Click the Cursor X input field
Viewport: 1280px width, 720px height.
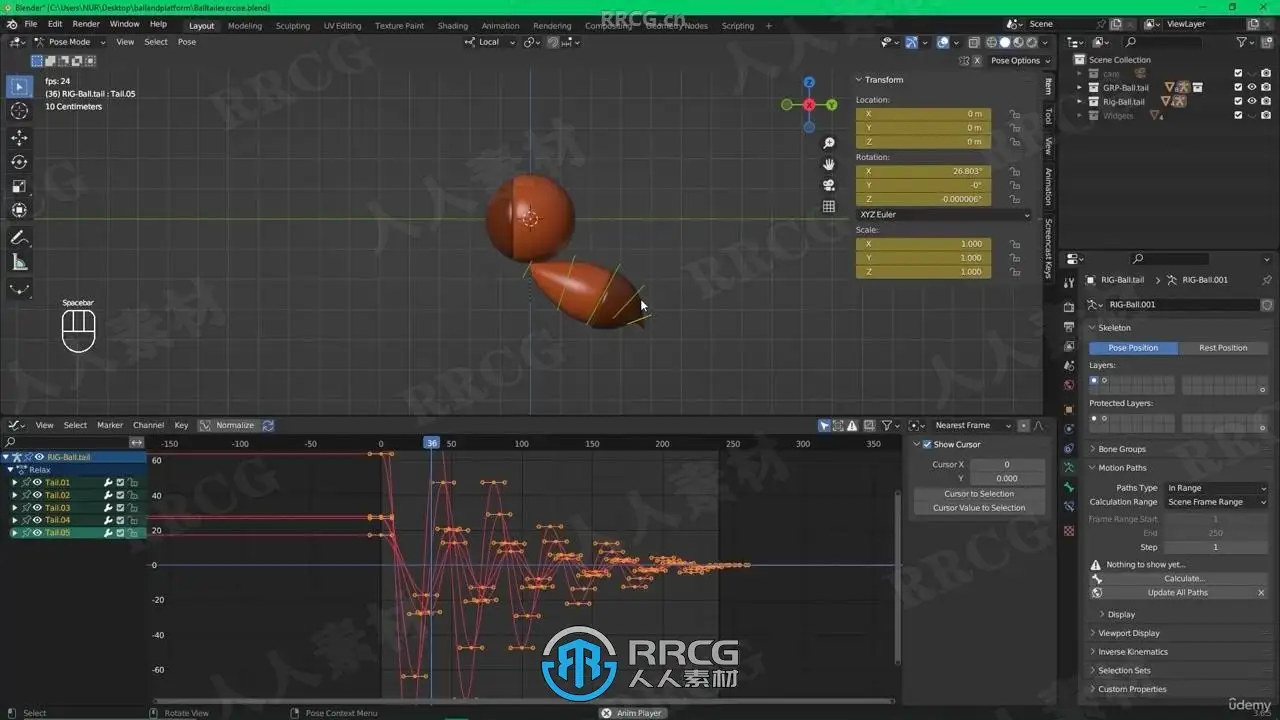click(1006, 464)
